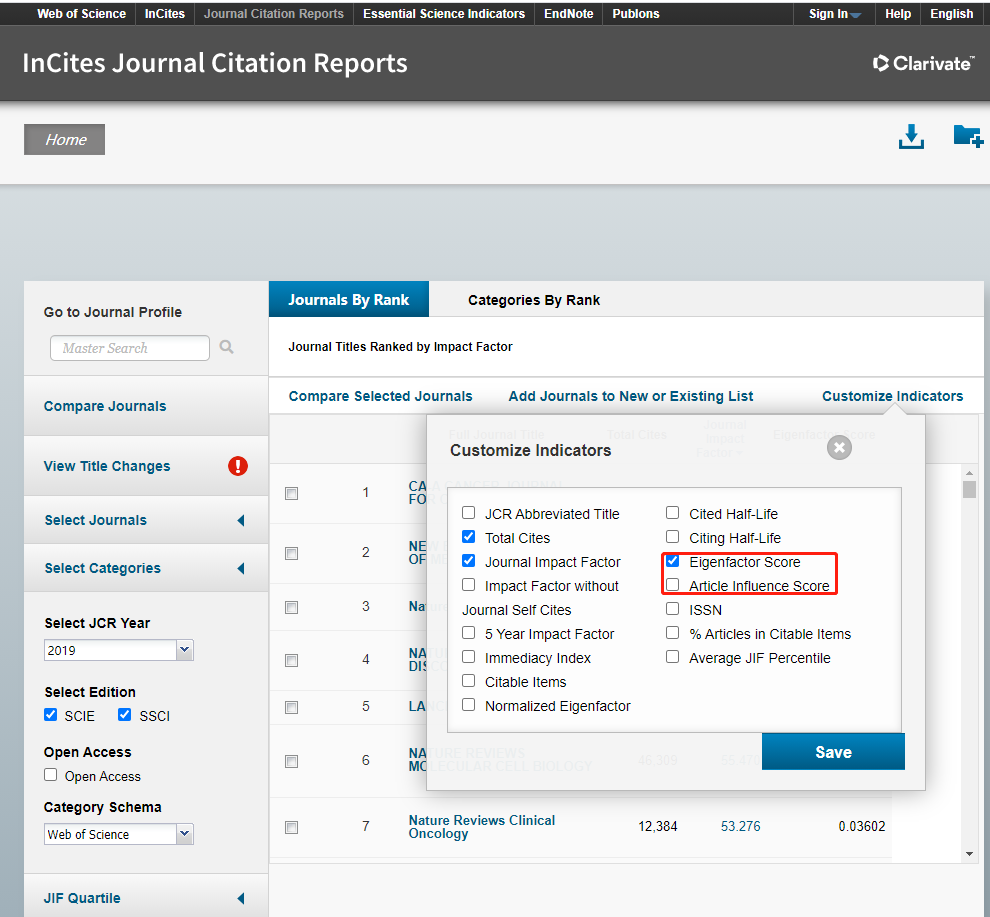Viewport: 990px width, 917px height.
Task: Open Essential Science Indicators in top bar
Action: (x=444, y=14)
